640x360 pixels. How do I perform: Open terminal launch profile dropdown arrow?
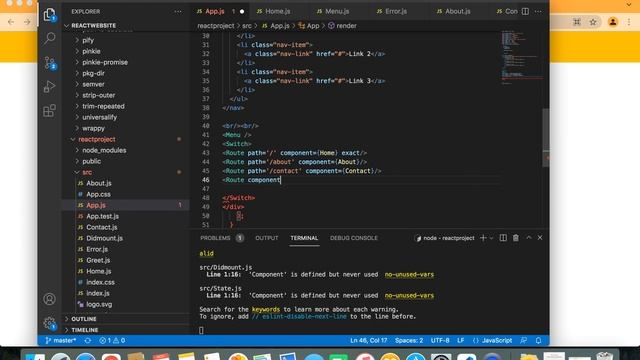[x=491, y=238]
